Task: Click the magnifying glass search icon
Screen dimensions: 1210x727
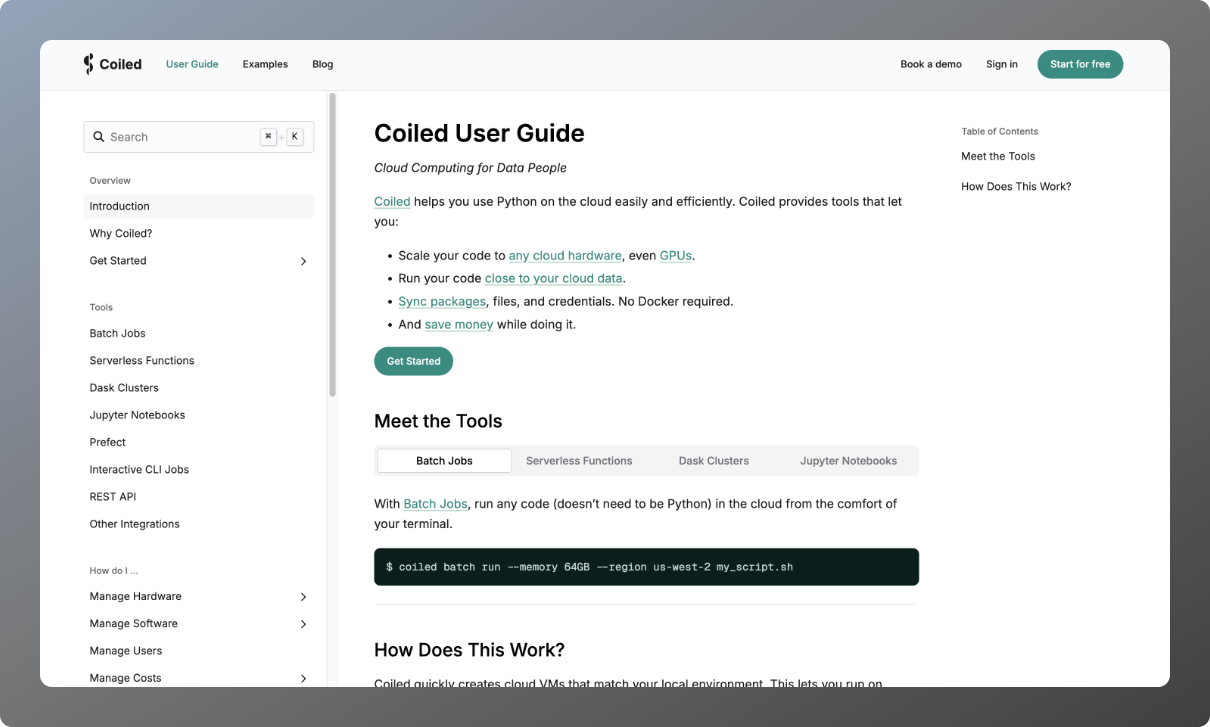Action: (x=98, y=136)
